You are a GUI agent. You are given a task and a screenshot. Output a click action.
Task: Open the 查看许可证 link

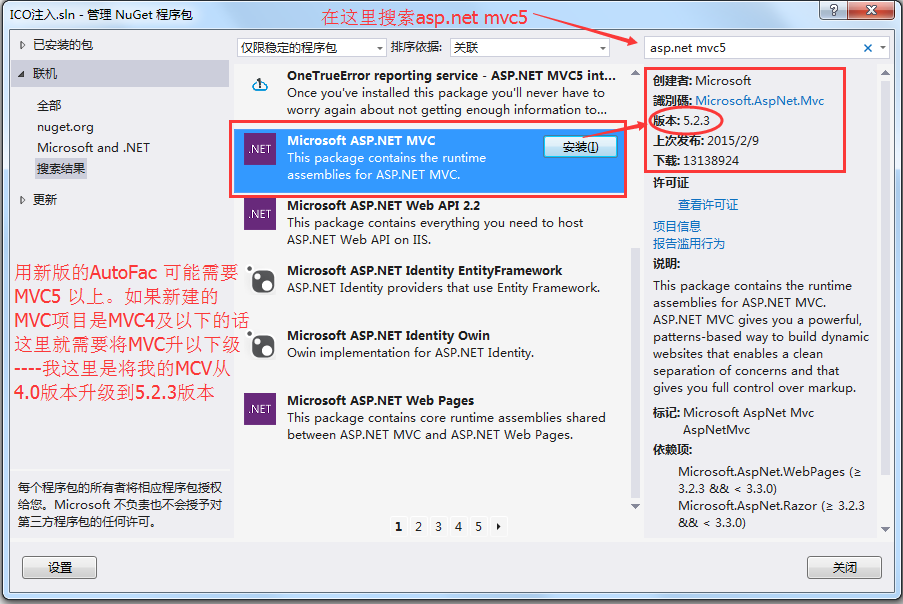708,204
